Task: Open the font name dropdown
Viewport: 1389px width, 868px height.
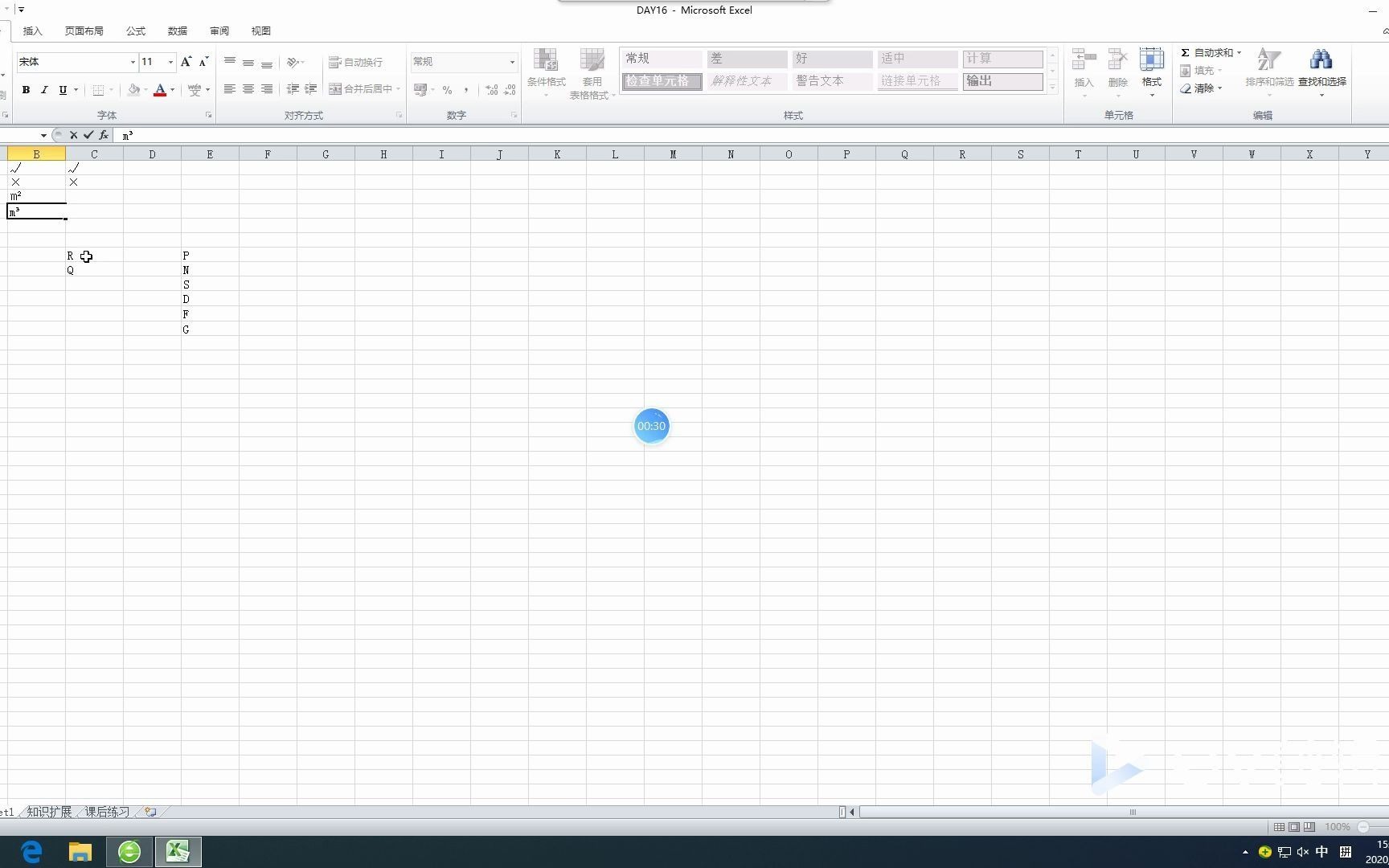Action: (133, 62)
